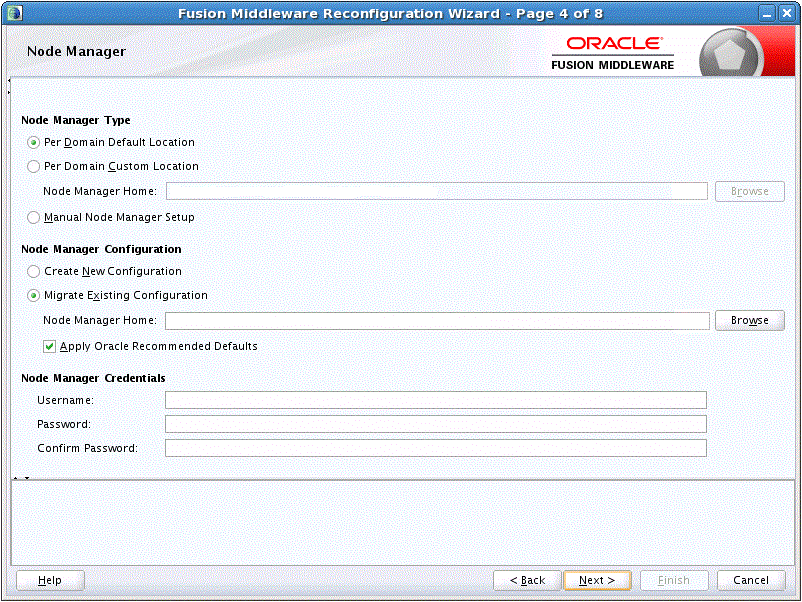
Task: Proceed with the Next button
Action: pyautogui.click(x=597, y=581)
